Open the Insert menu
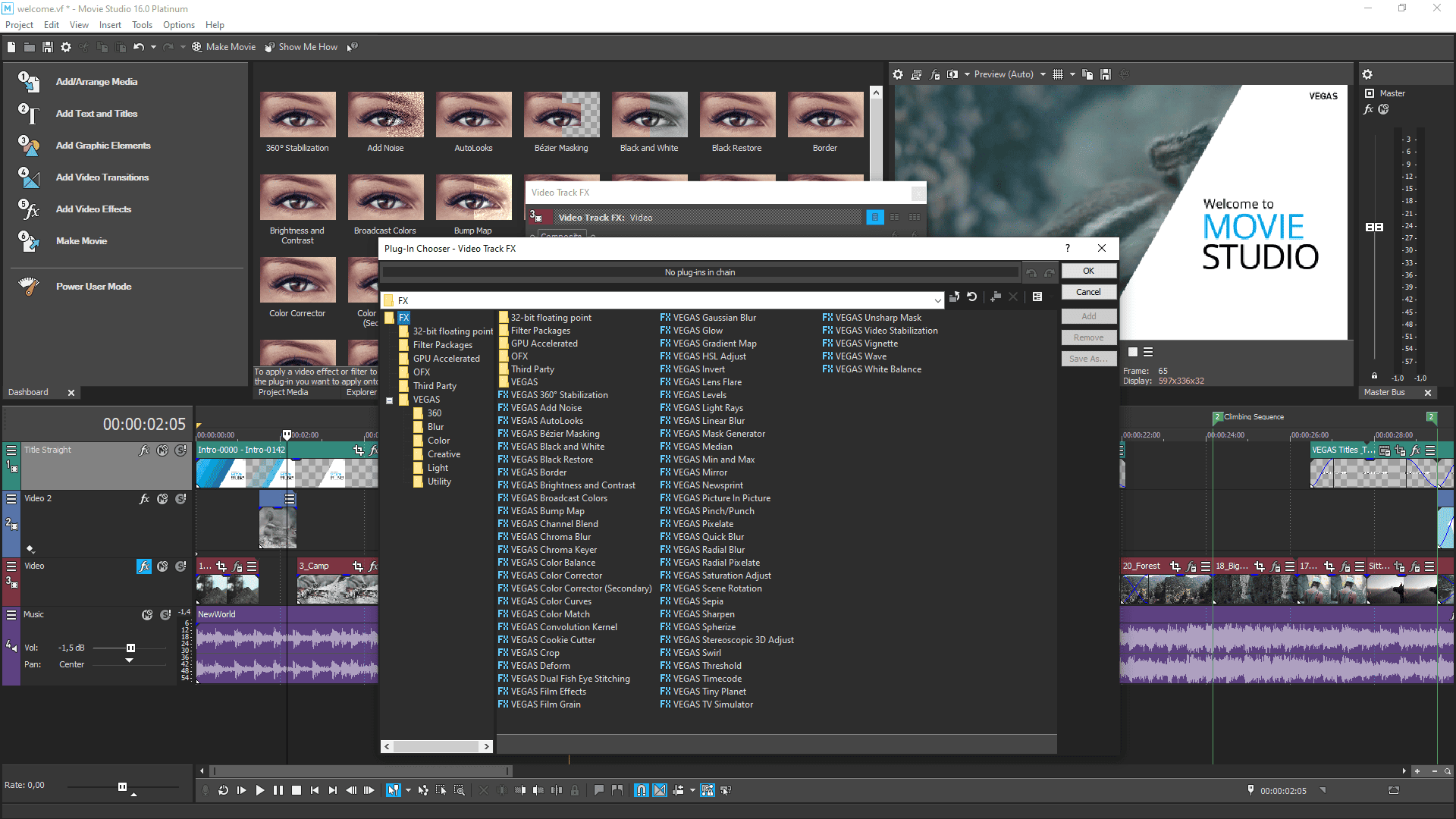 point(110,25)
